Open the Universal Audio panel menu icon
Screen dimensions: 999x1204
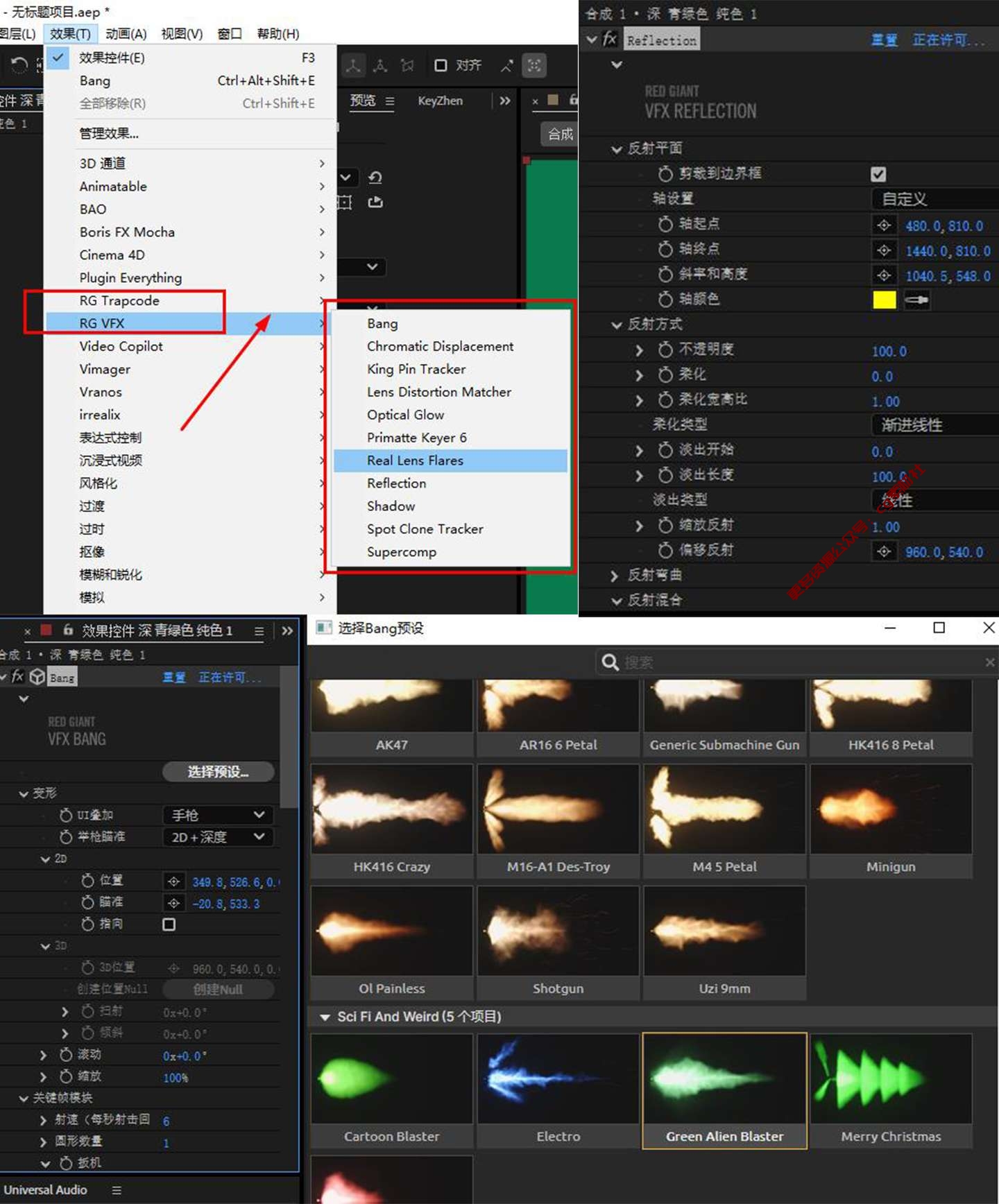117,1189
